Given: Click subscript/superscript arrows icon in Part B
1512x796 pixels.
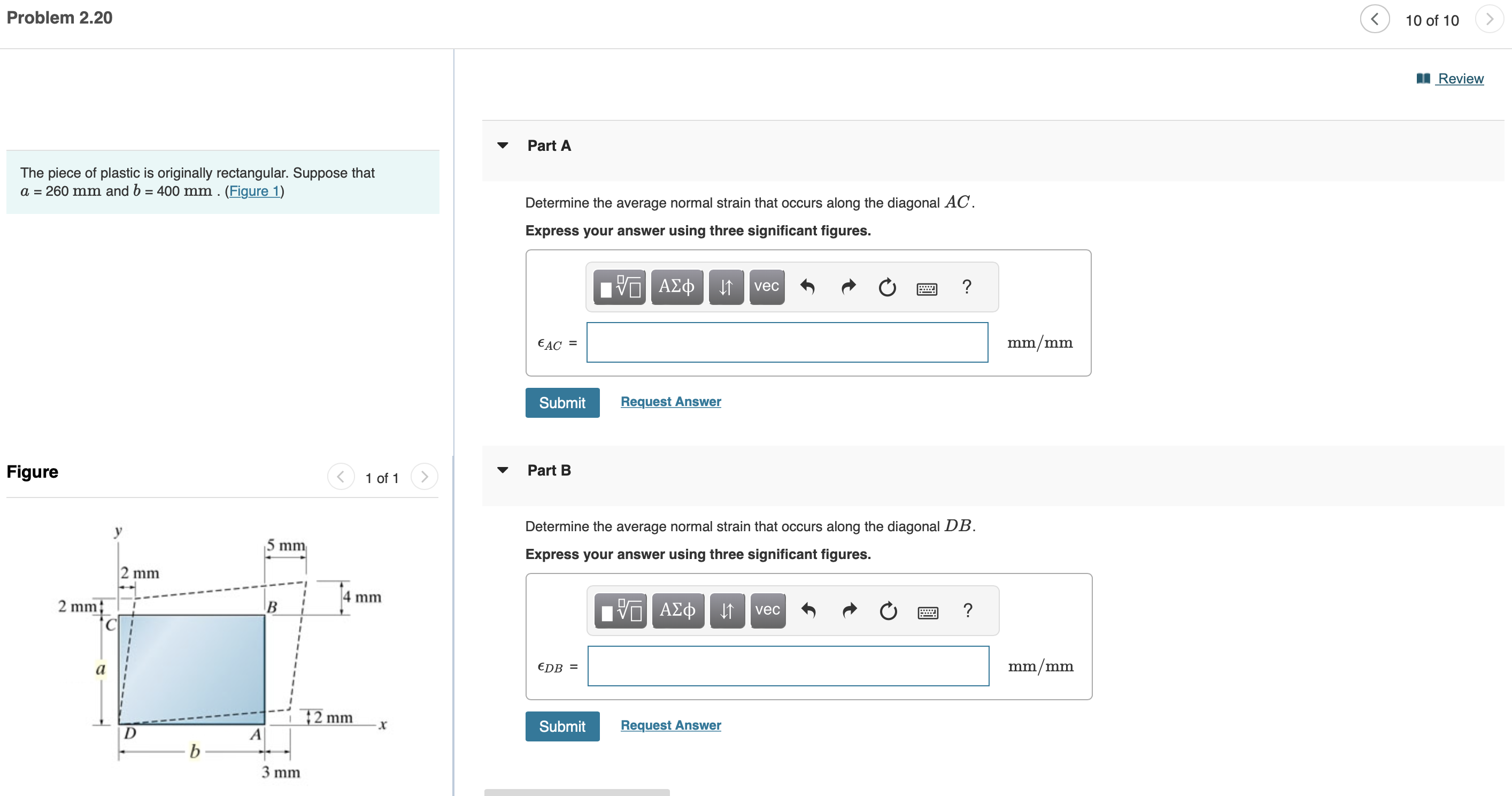Looking at the screenshot, I should tap(727, 611).
